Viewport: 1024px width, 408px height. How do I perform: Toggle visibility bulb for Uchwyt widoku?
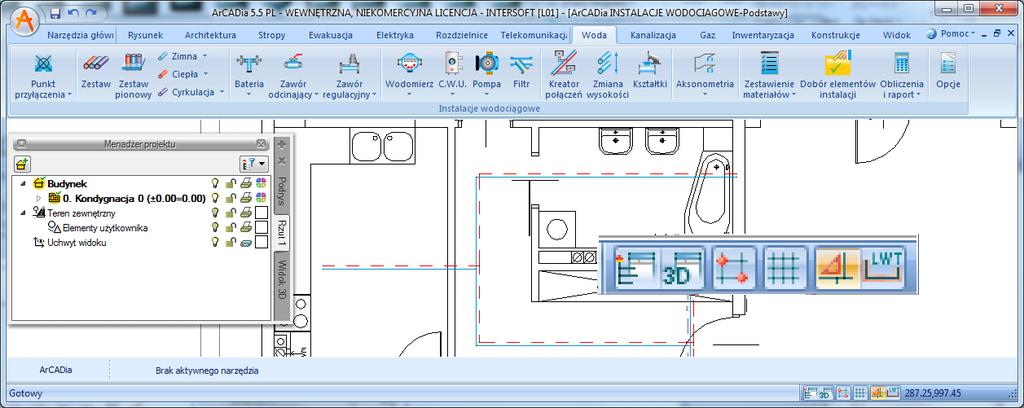(x=213, y=242)
